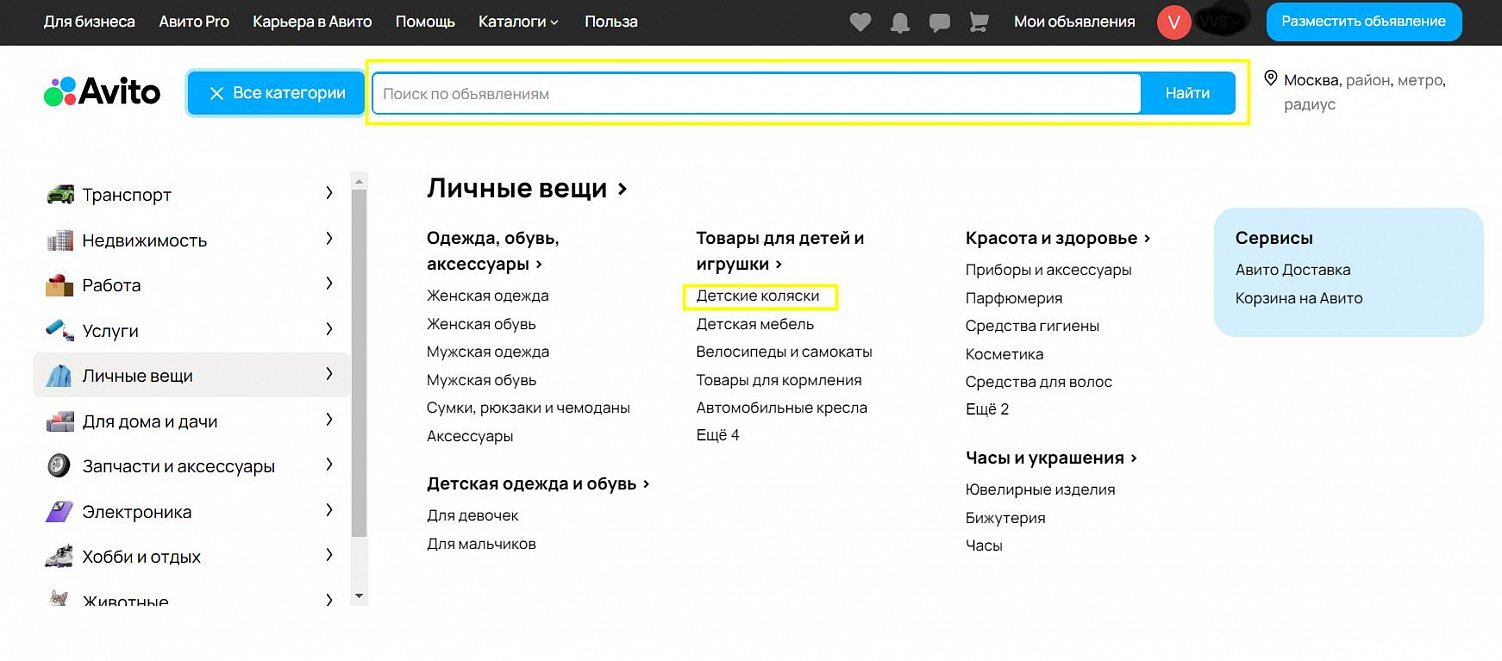Open the Женская одежда link

tap(488, 296)
